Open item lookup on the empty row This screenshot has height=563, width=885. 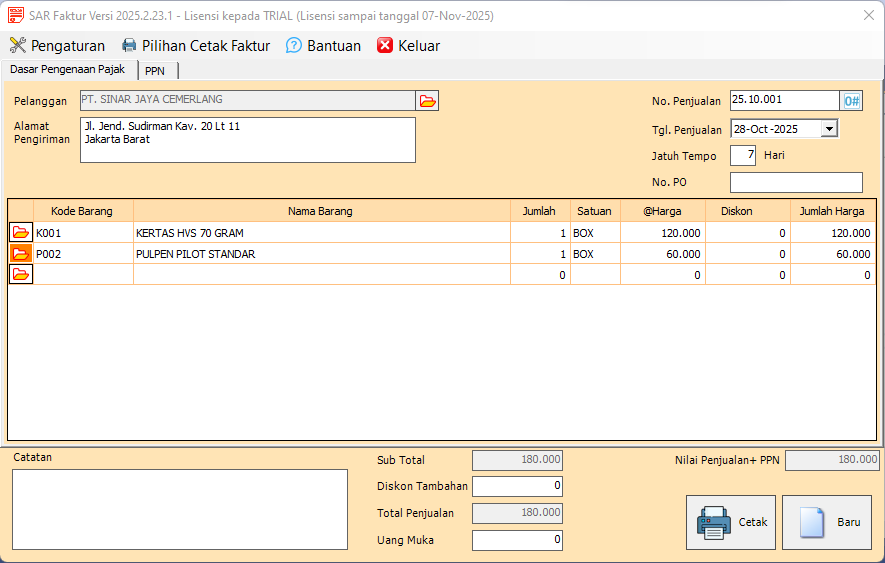tap(21, 275)
